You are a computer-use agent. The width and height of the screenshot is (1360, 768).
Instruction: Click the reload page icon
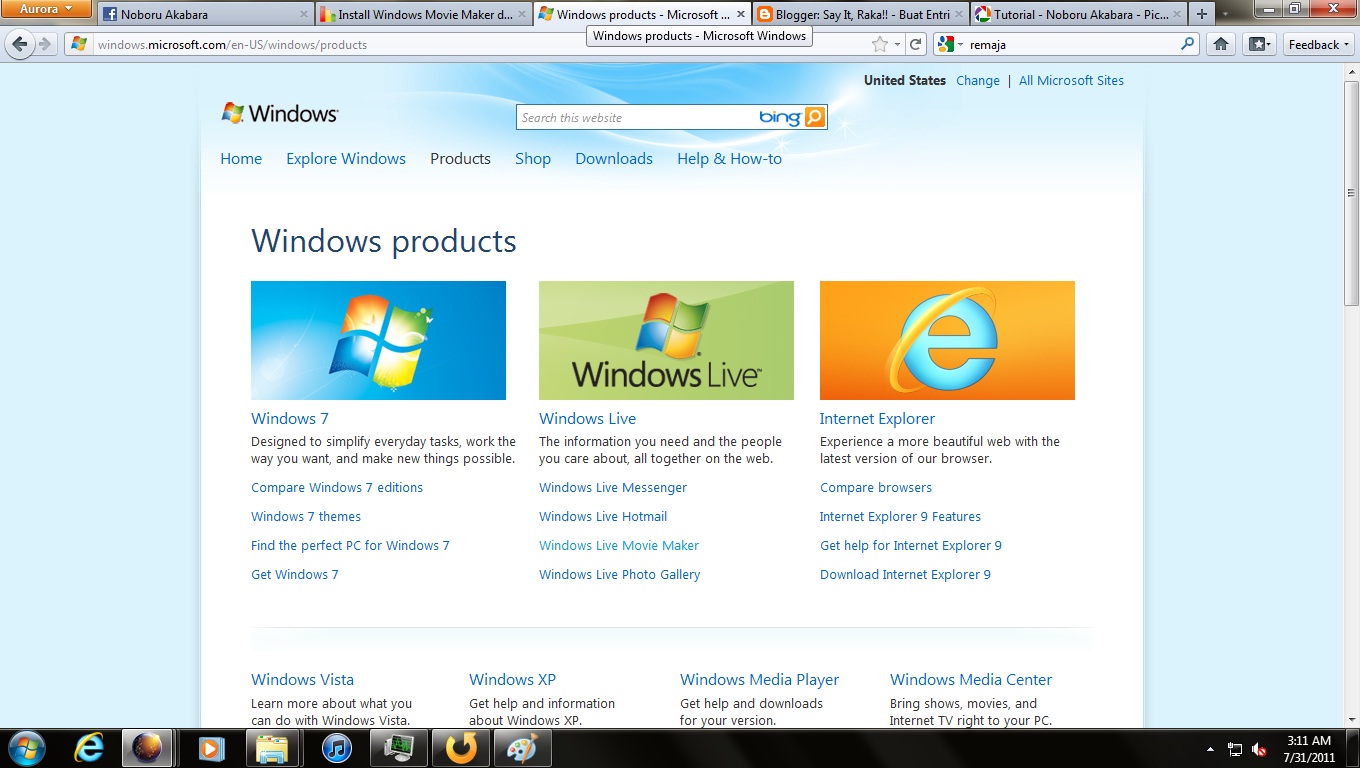[915, 44]
